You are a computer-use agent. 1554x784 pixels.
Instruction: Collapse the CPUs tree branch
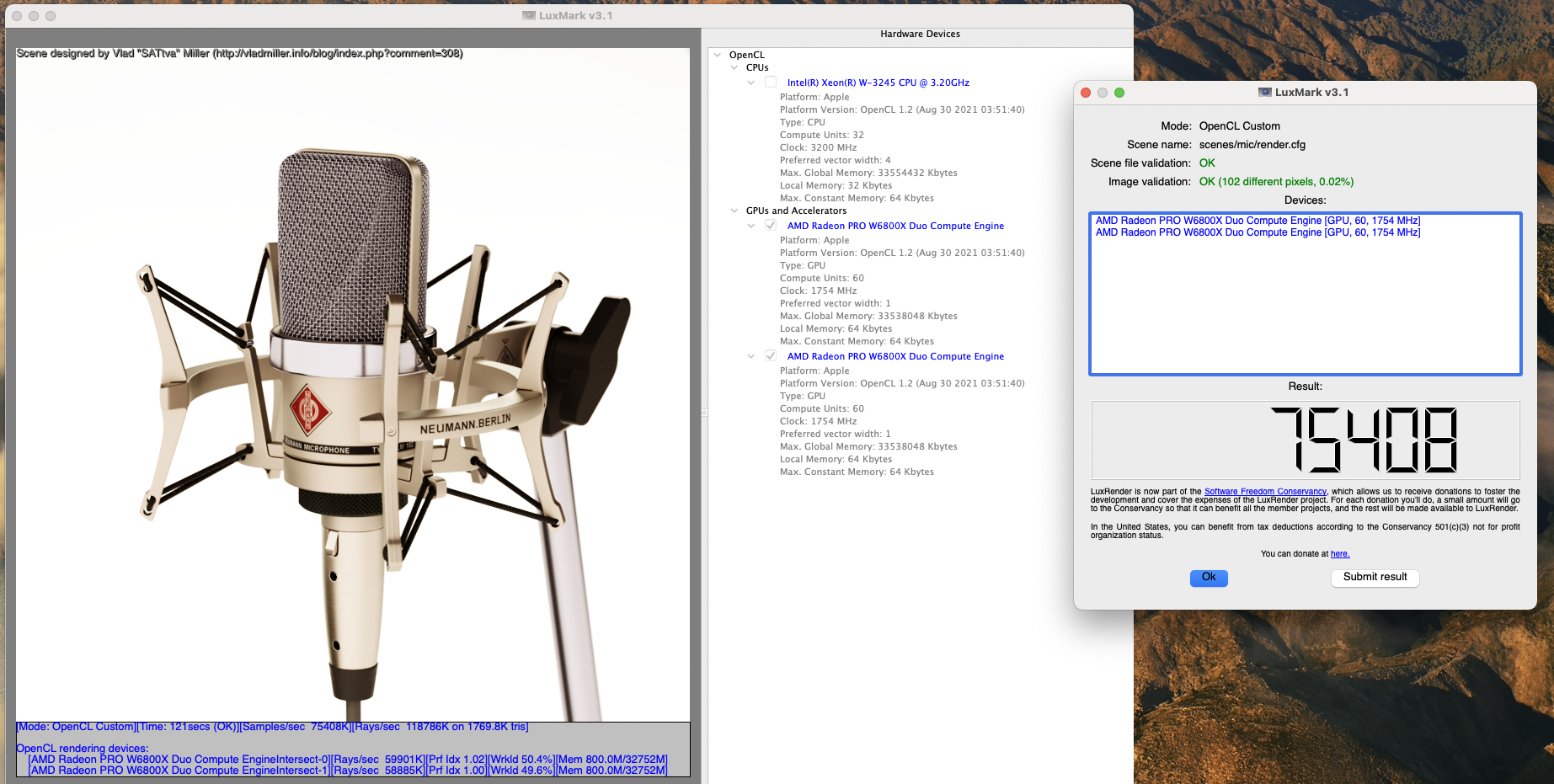[734, 67]
